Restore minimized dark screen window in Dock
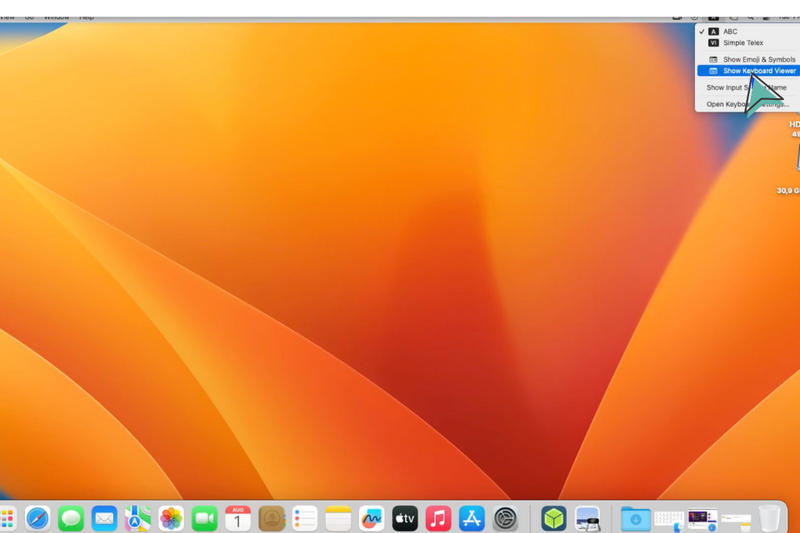The height and width of the screenshot is (533, 800). [703, 520]
